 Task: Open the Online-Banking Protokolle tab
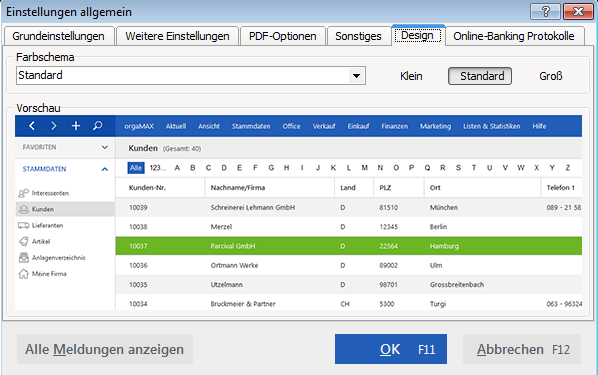tap(514, 36)
